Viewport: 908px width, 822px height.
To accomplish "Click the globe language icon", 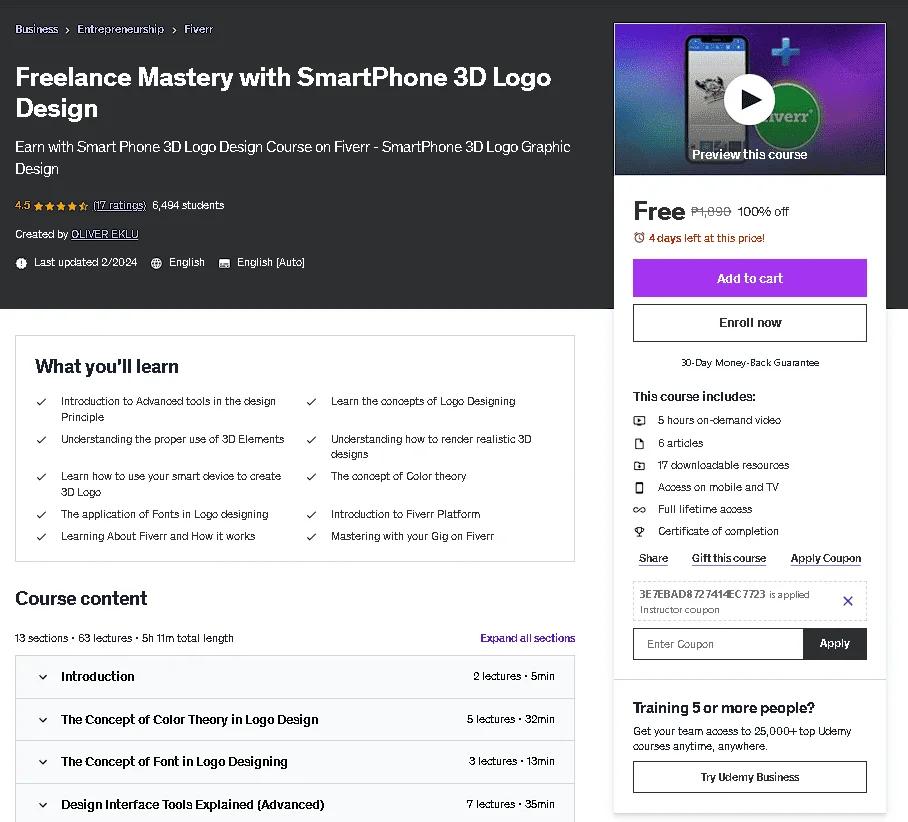I will point(156,263).
